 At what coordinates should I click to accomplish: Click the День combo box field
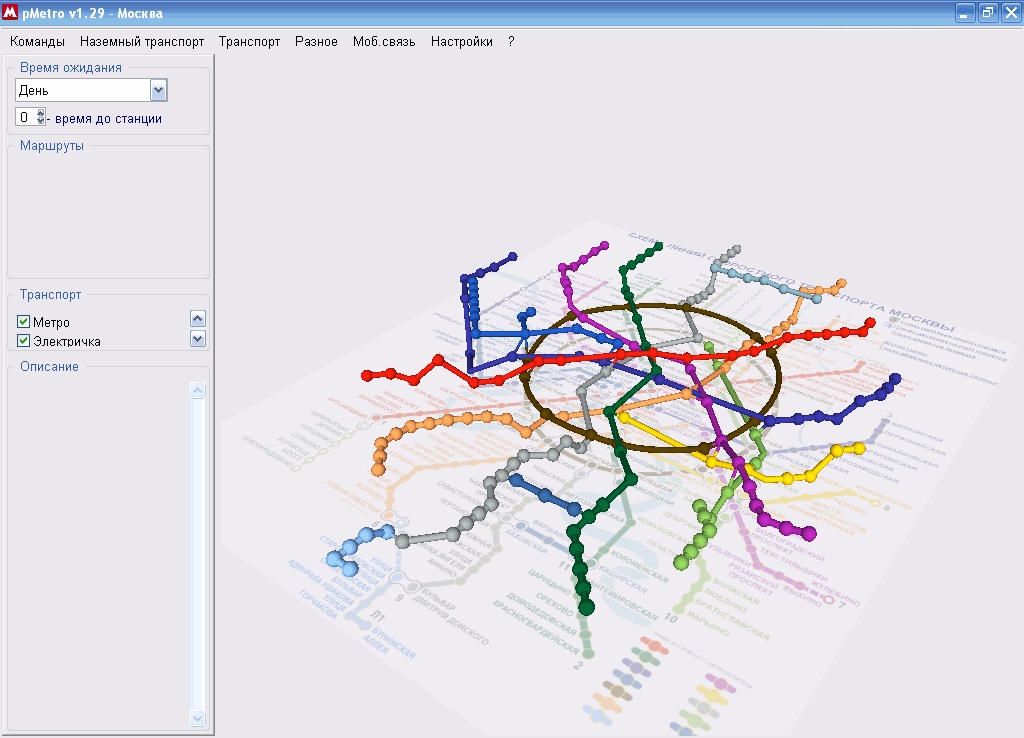pos(91,90)
